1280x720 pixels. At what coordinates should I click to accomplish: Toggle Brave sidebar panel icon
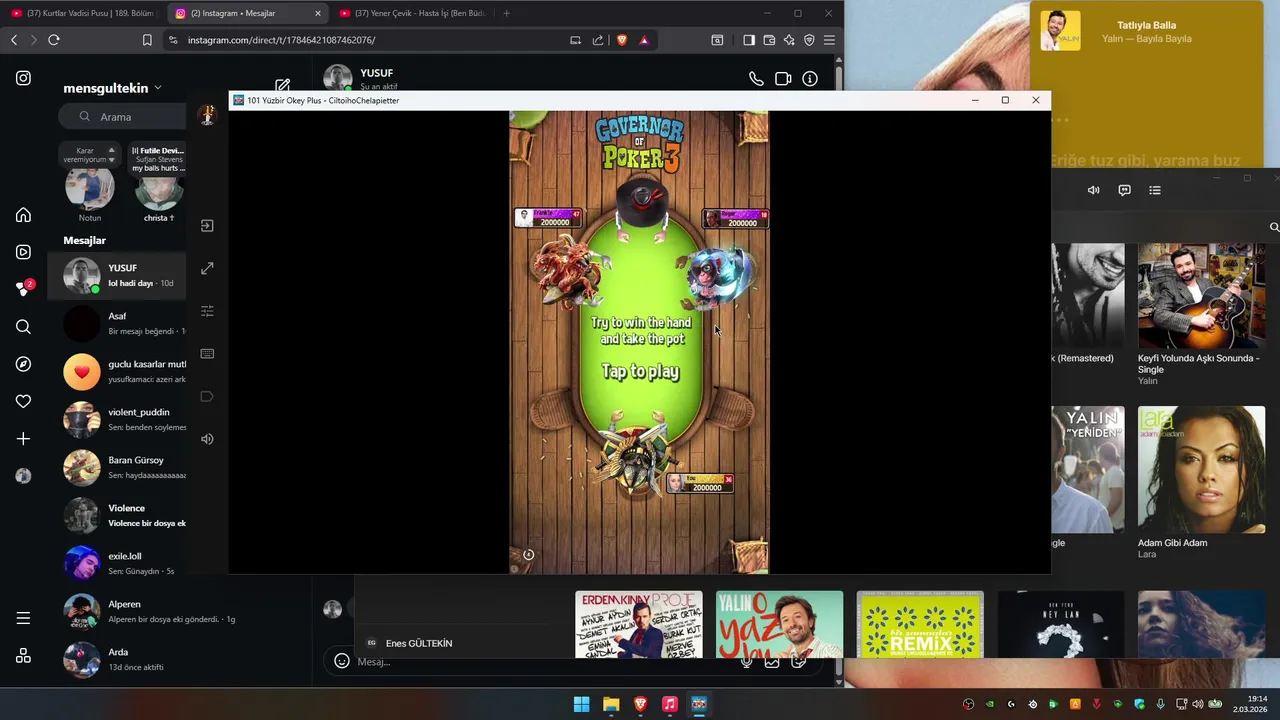[x=748, y=40]
